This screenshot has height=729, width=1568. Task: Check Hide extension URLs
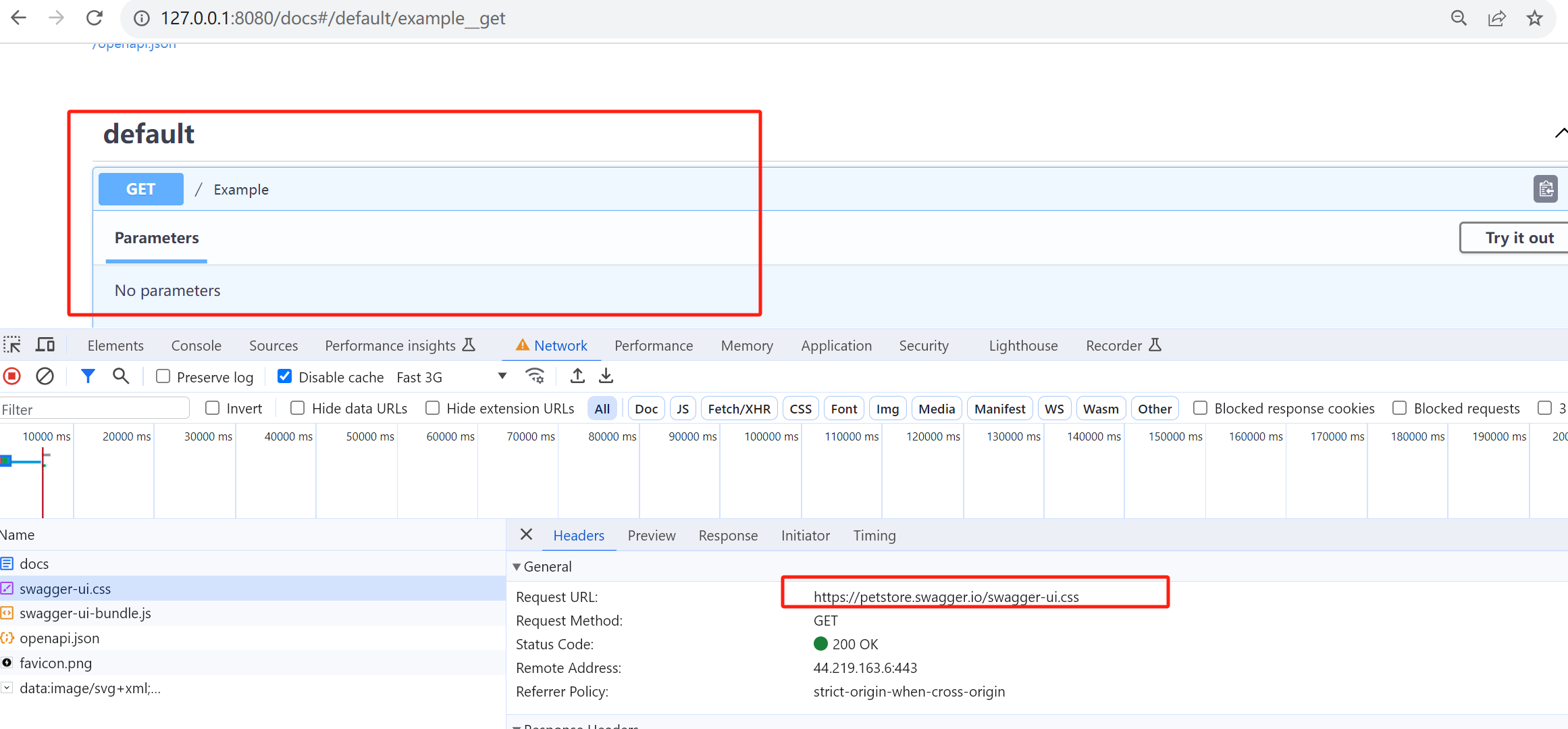tap(433, 408)
